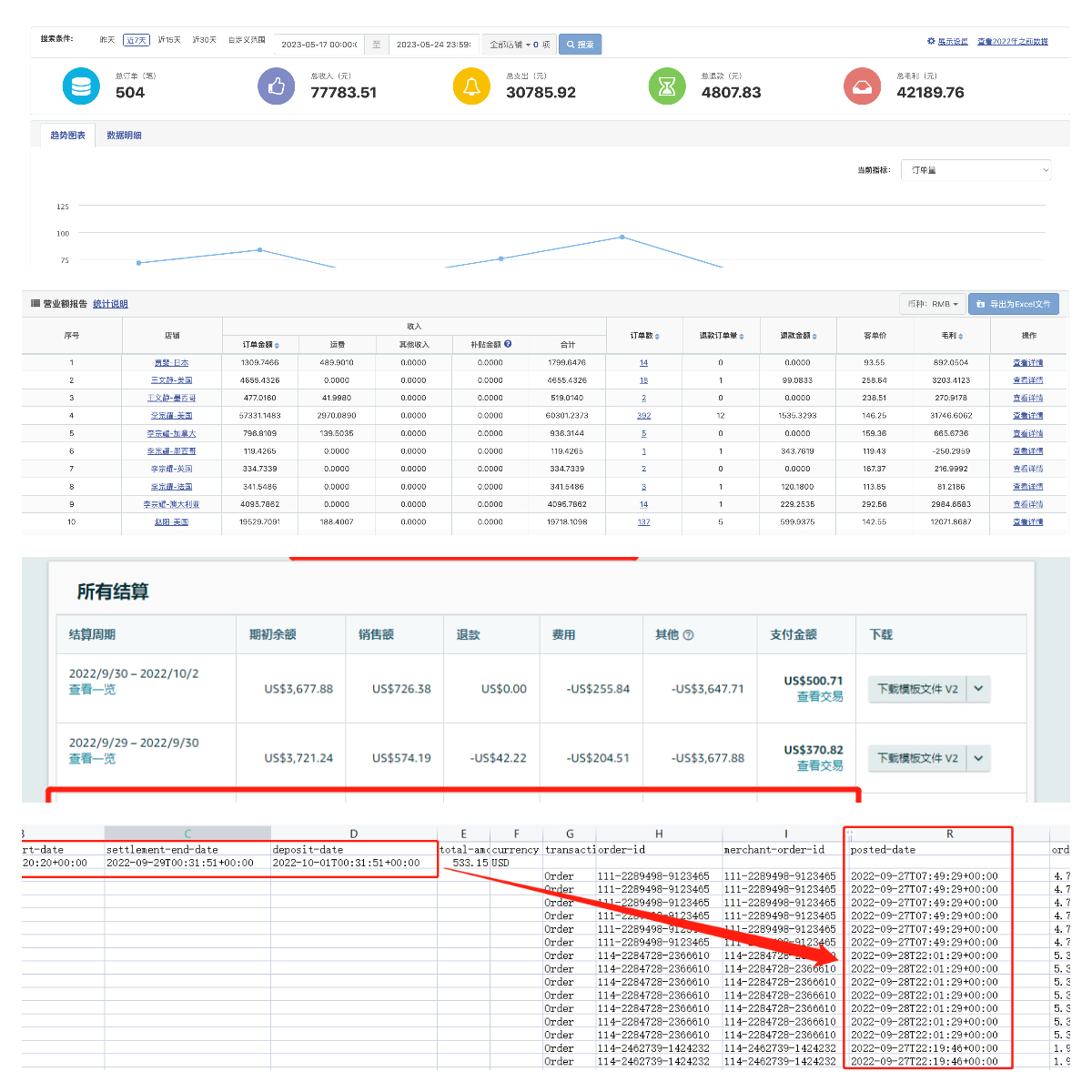Switch to the 数据明细 tab
Screen dimensions: 1092x1092
pyautogui.click(x=124, y=136)
